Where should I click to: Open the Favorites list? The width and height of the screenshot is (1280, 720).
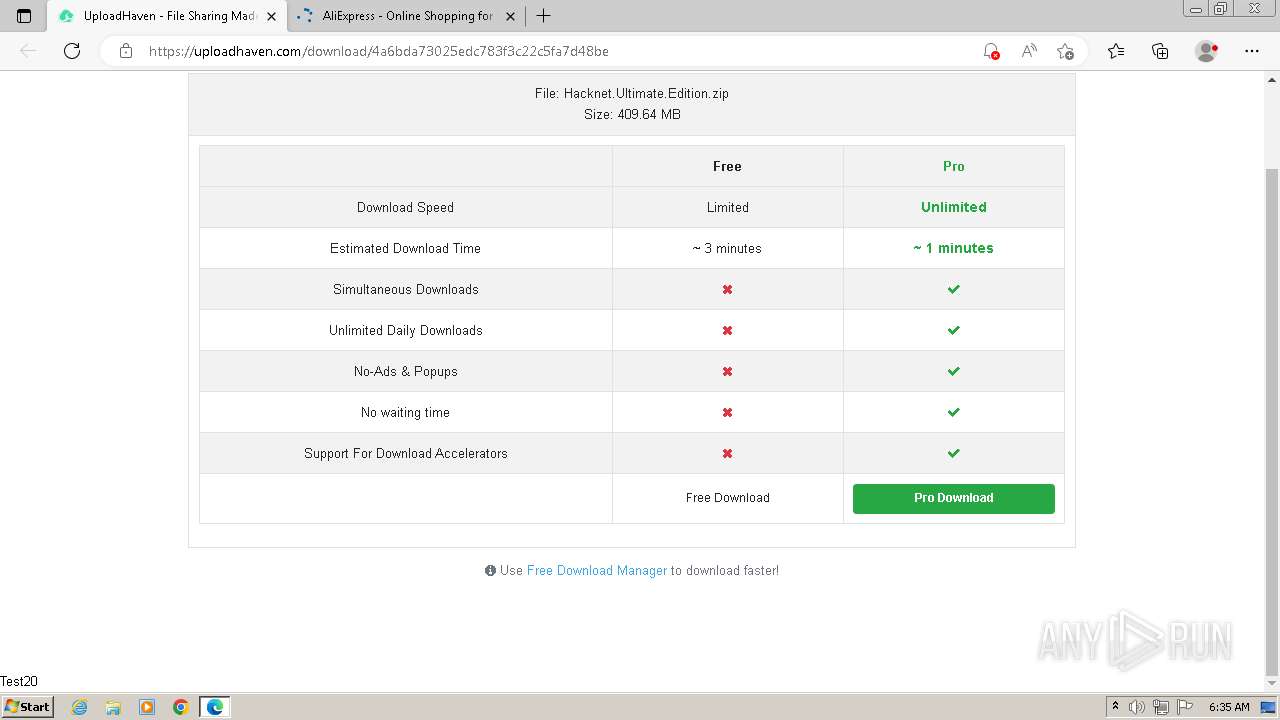[1116, 51]
